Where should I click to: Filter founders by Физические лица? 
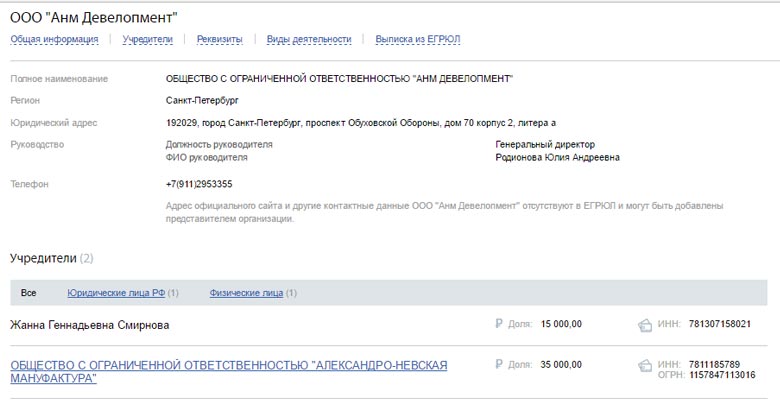246,293
